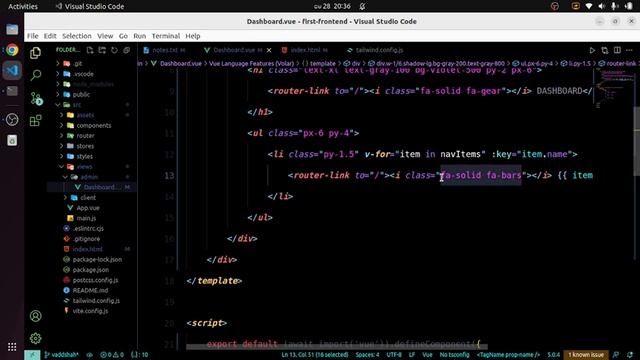Open the Run menu
Screen dimensions: 640x360
(140, 36)
